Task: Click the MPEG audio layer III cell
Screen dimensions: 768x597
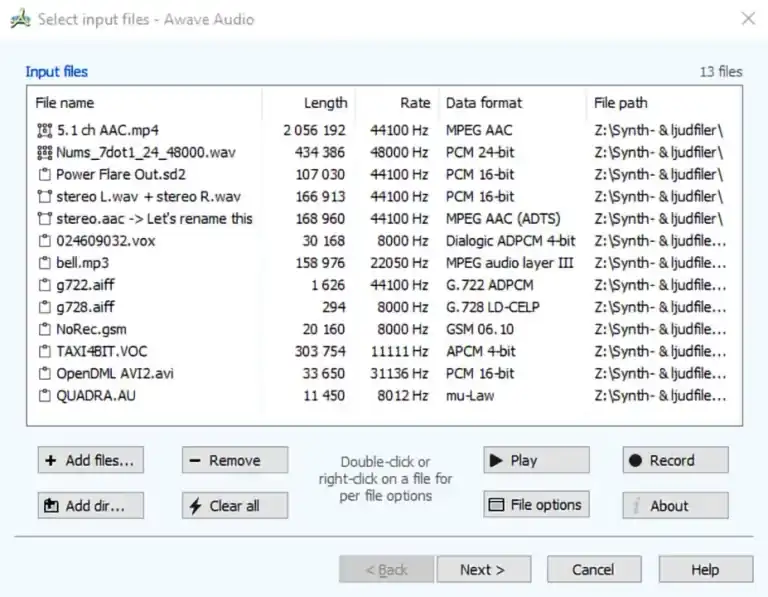Action: [509, 263]
